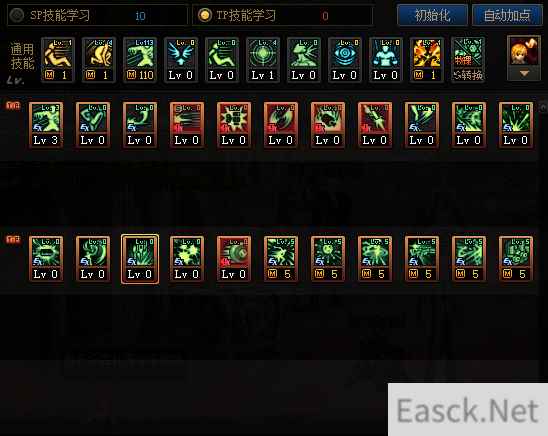Click the lower TP row marker label
This screenshot has height=436, width=548.
tap(13, 239)
